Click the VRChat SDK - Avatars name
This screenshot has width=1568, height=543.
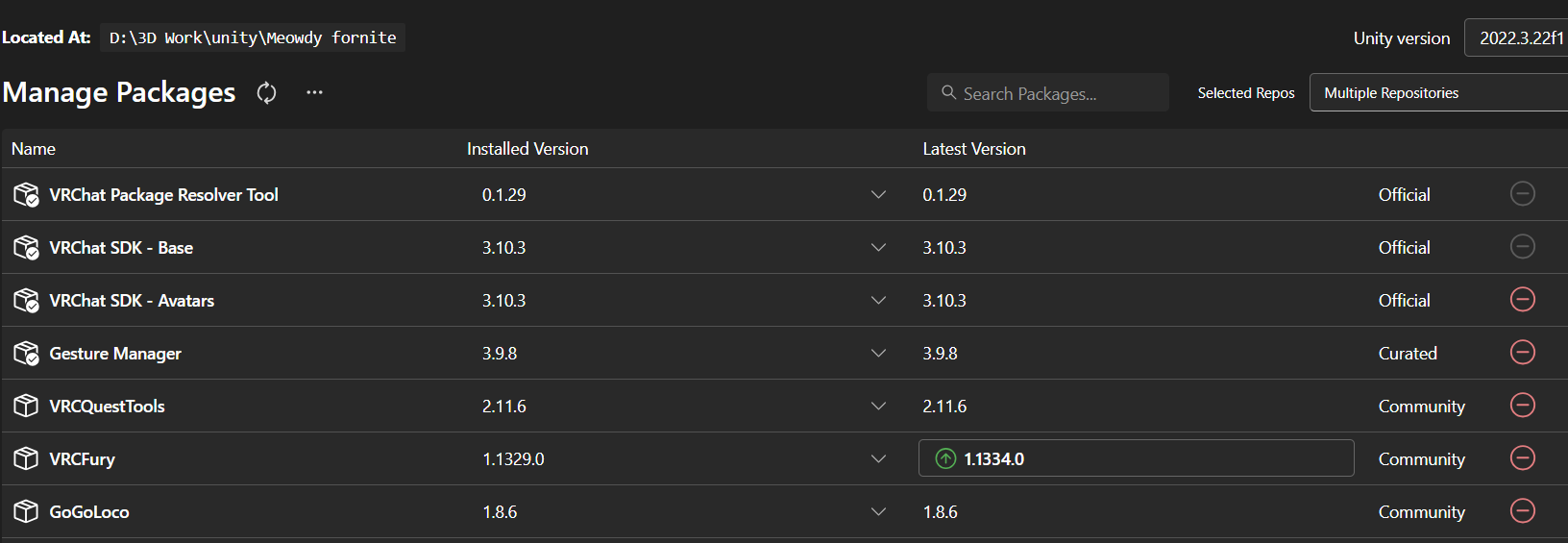pyautogui.click(x=132, y=301)
